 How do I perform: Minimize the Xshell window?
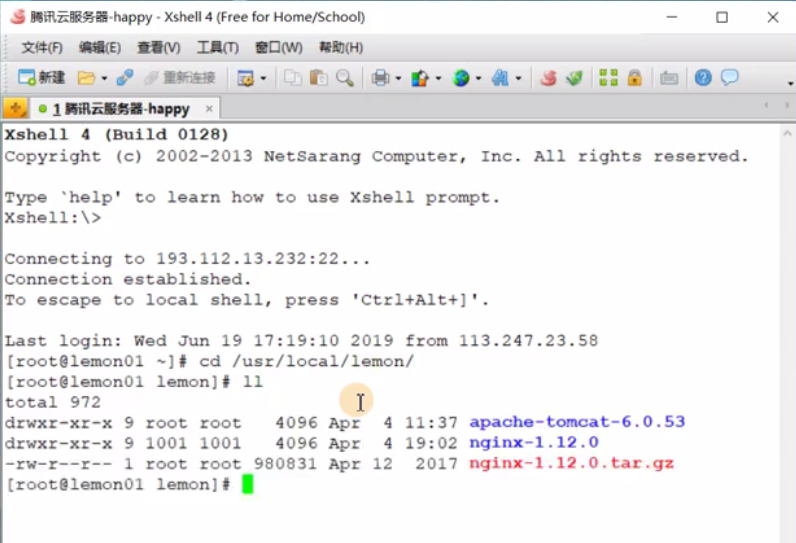point(672,17)
